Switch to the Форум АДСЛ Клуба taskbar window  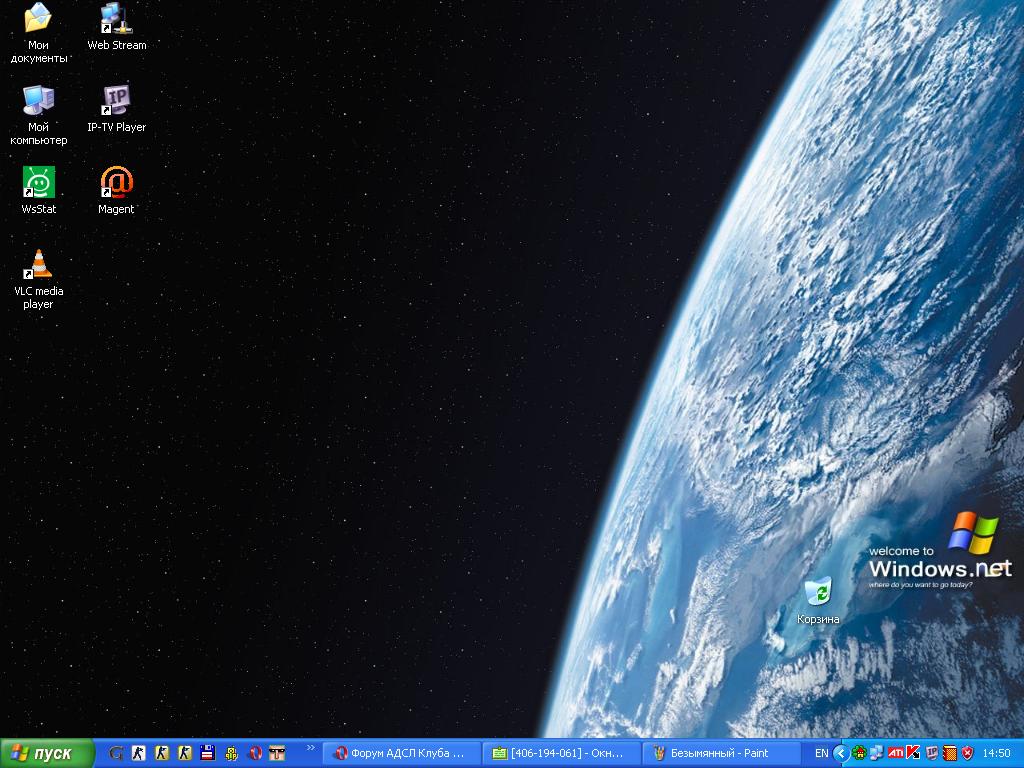[402, 753]
